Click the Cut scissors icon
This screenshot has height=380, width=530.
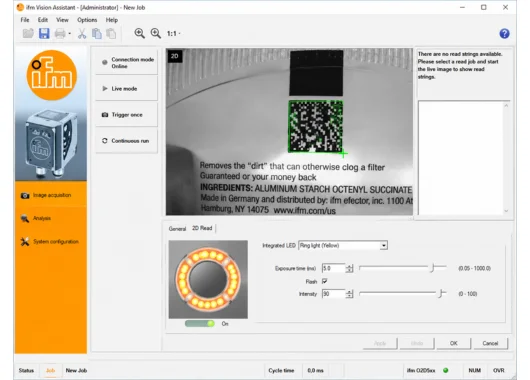82,33
